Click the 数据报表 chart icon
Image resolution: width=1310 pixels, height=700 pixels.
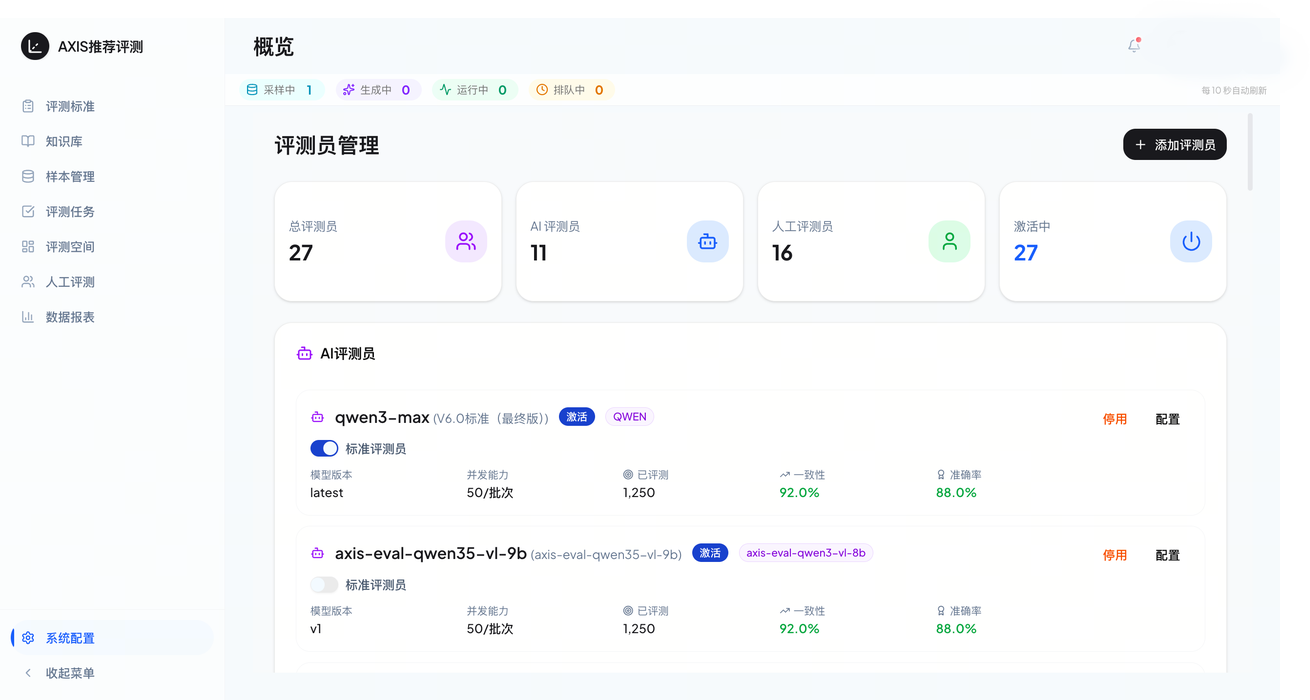[28, 317]
